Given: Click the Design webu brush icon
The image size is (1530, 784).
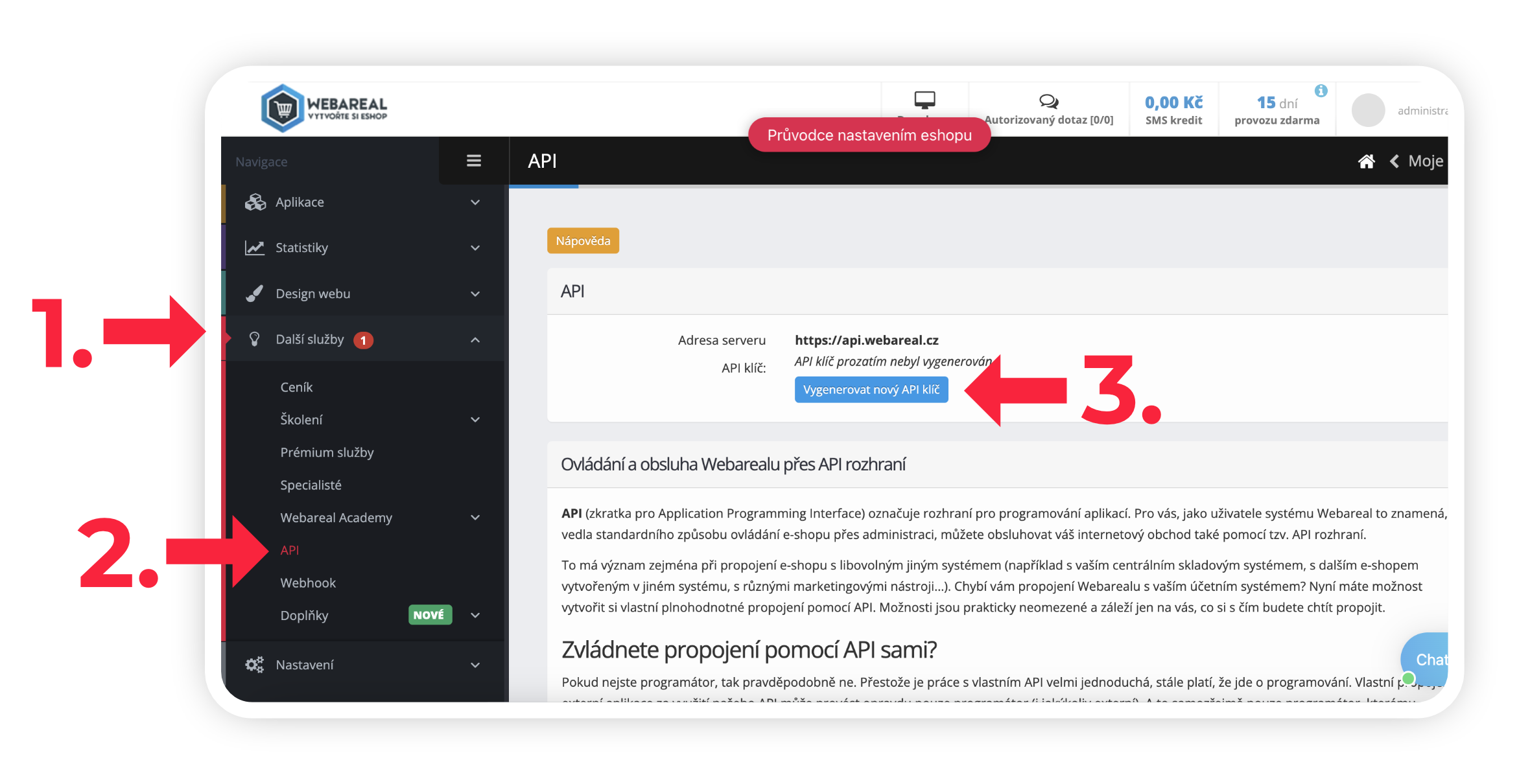Looking at the screenshot, I should pos(255,294).
